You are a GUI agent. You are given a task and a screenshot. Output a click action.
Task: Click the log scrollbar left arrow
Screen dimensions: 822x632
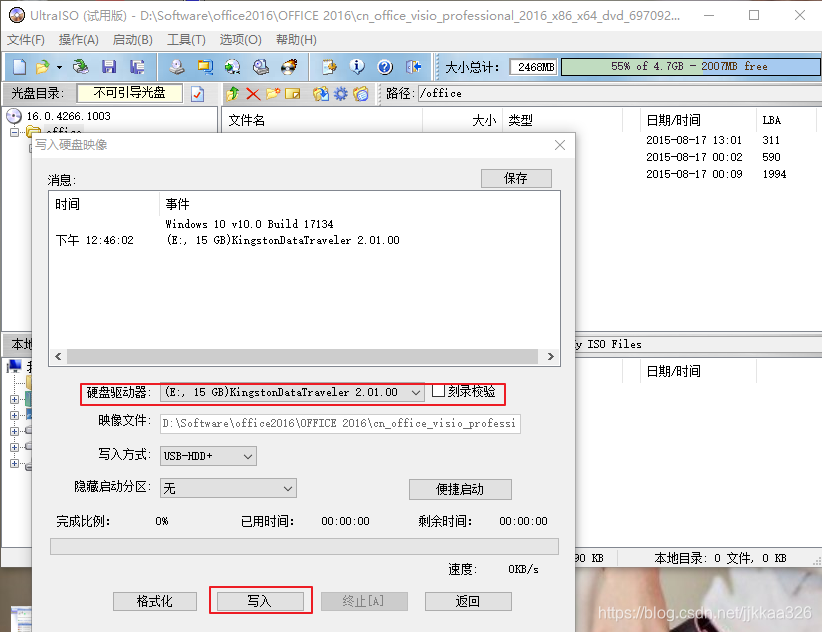pyautogui.click(x=58, y=356)
